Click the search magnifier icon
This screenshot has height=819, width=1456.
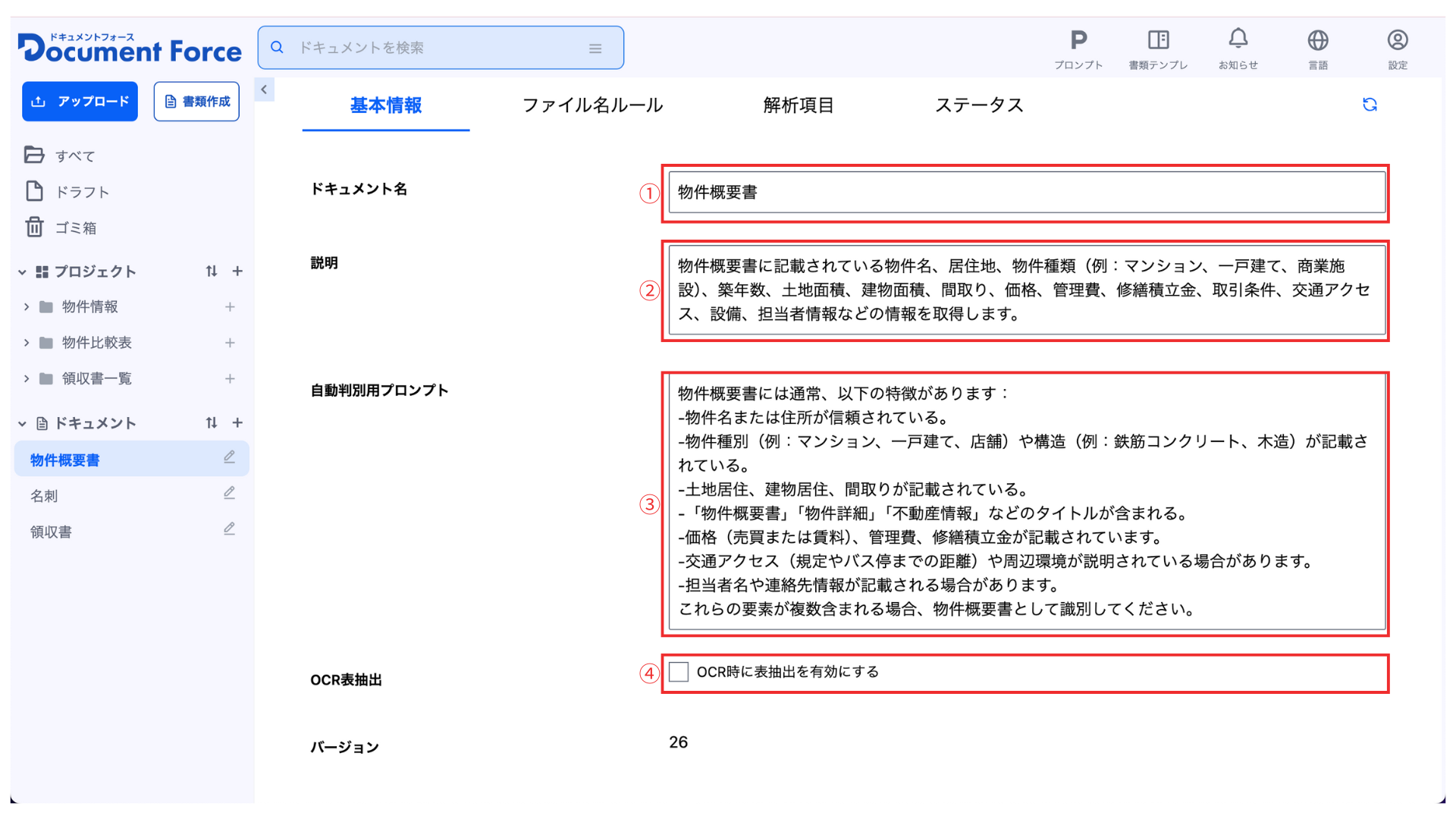(278, 47)
